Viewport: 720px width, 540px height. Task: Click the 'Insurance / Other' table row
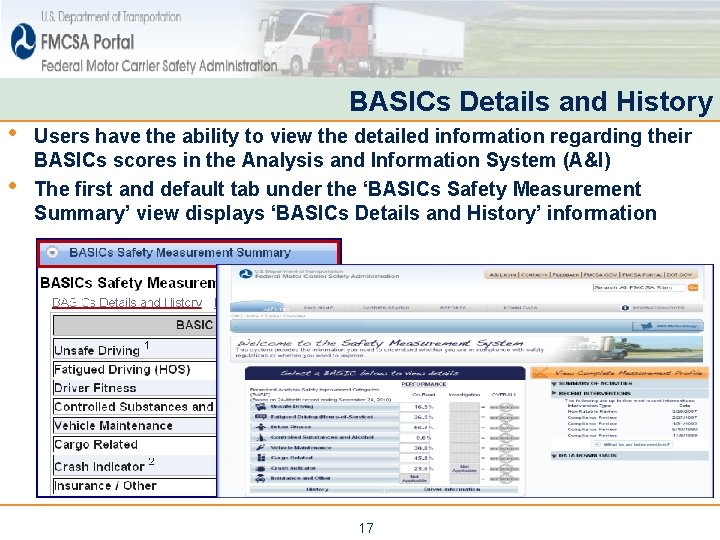(x=135, y=486)
